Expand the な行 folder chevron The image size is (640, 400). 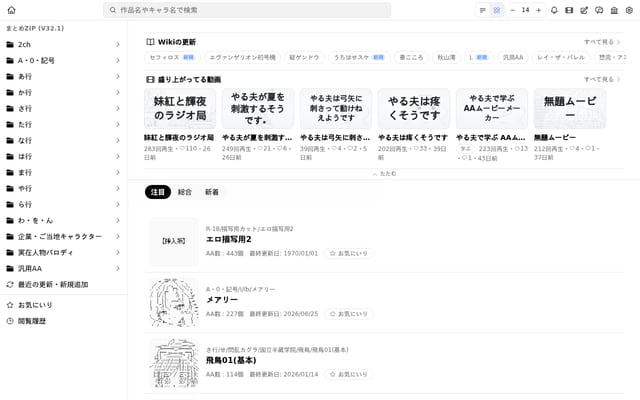tap(118, 140)
